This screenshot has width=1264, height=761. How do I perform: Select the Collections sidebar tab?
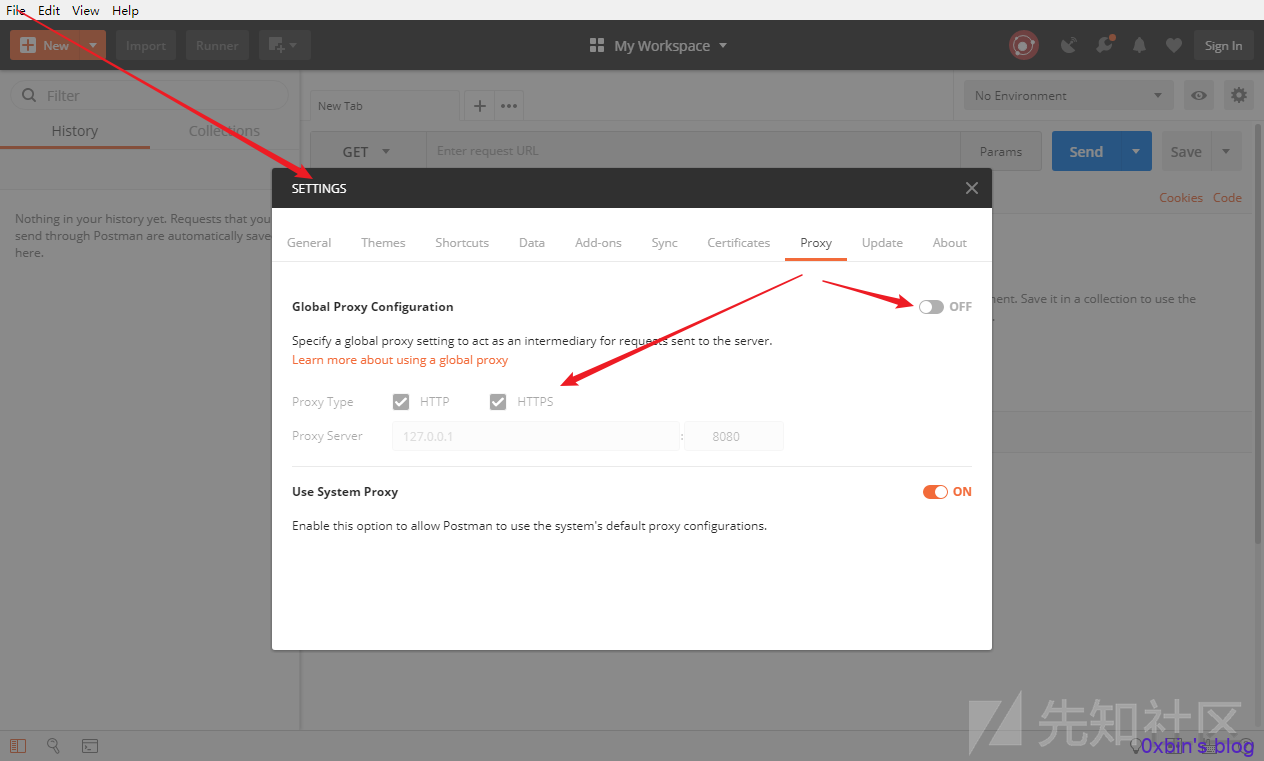[224, 131]
